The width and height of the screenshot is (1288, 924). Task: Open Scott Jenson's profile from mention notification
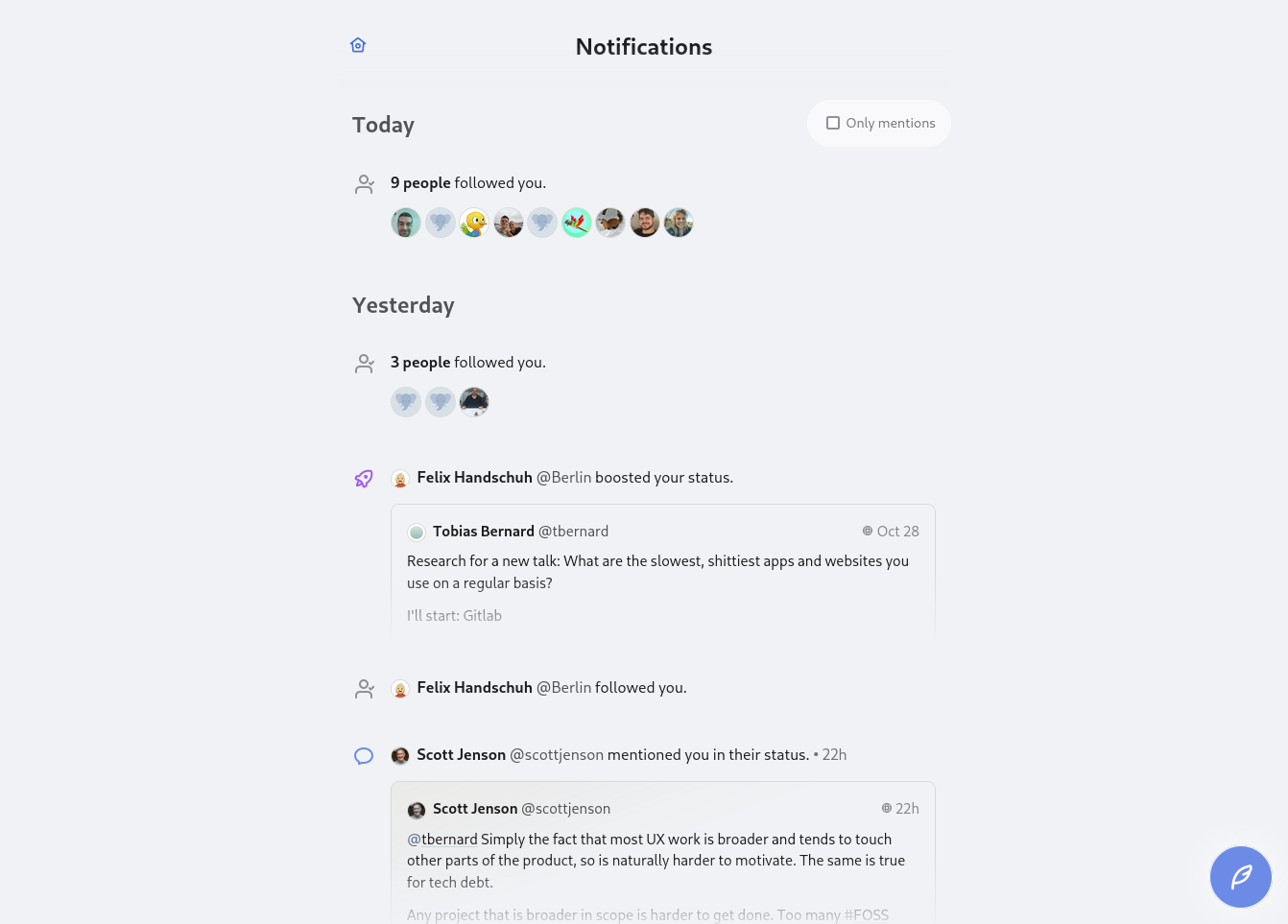tap(461, 755)
